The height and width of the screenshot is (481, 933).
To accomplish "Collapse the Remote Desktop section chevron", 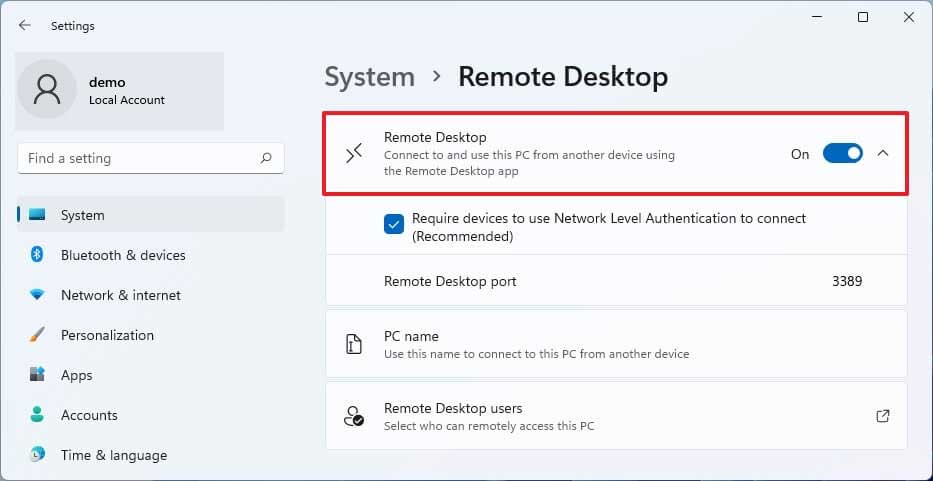I will tap(883, 154).
